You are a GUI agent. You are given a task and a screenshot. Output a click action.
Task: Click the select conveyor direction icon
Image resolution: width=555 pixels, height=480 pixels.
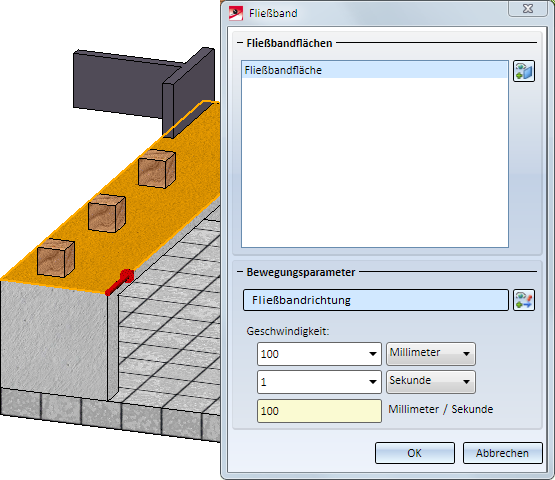click(524, 300)
